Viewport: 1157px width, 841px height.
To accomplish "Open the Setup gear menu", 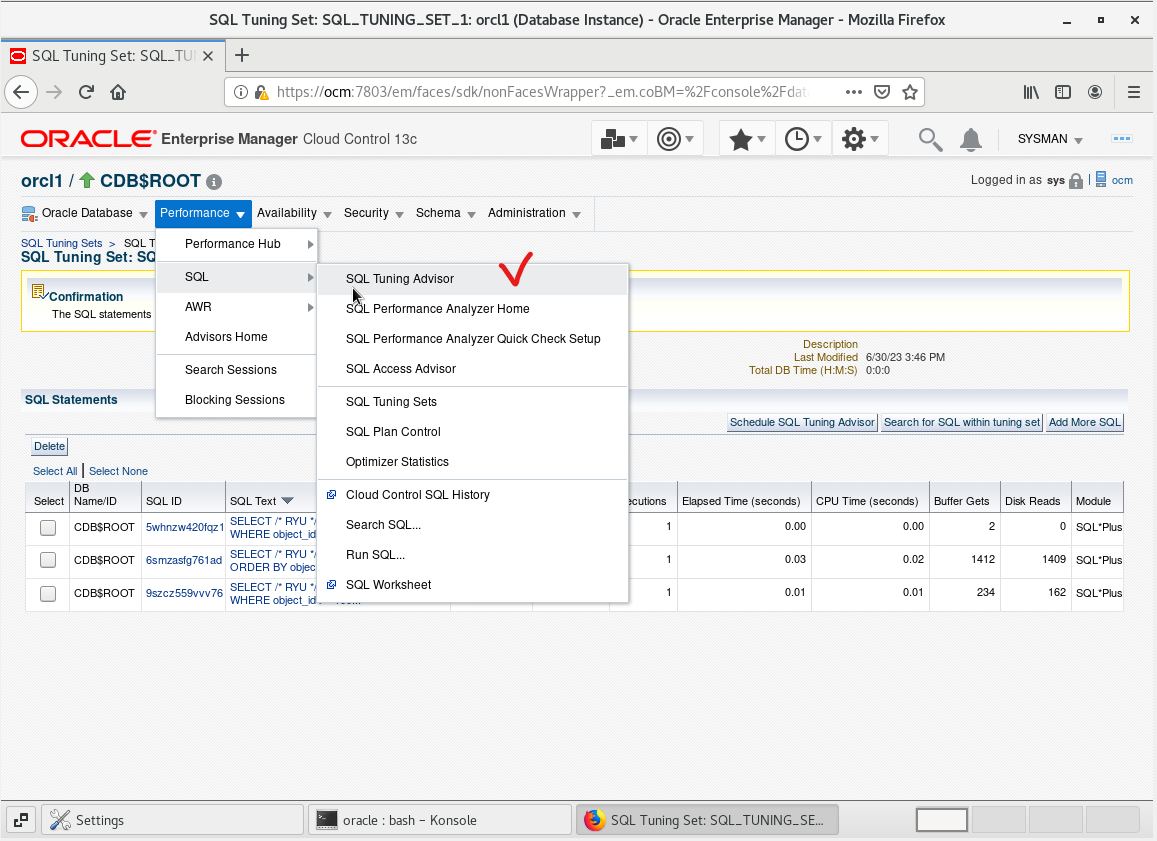I will click(860, 139).
